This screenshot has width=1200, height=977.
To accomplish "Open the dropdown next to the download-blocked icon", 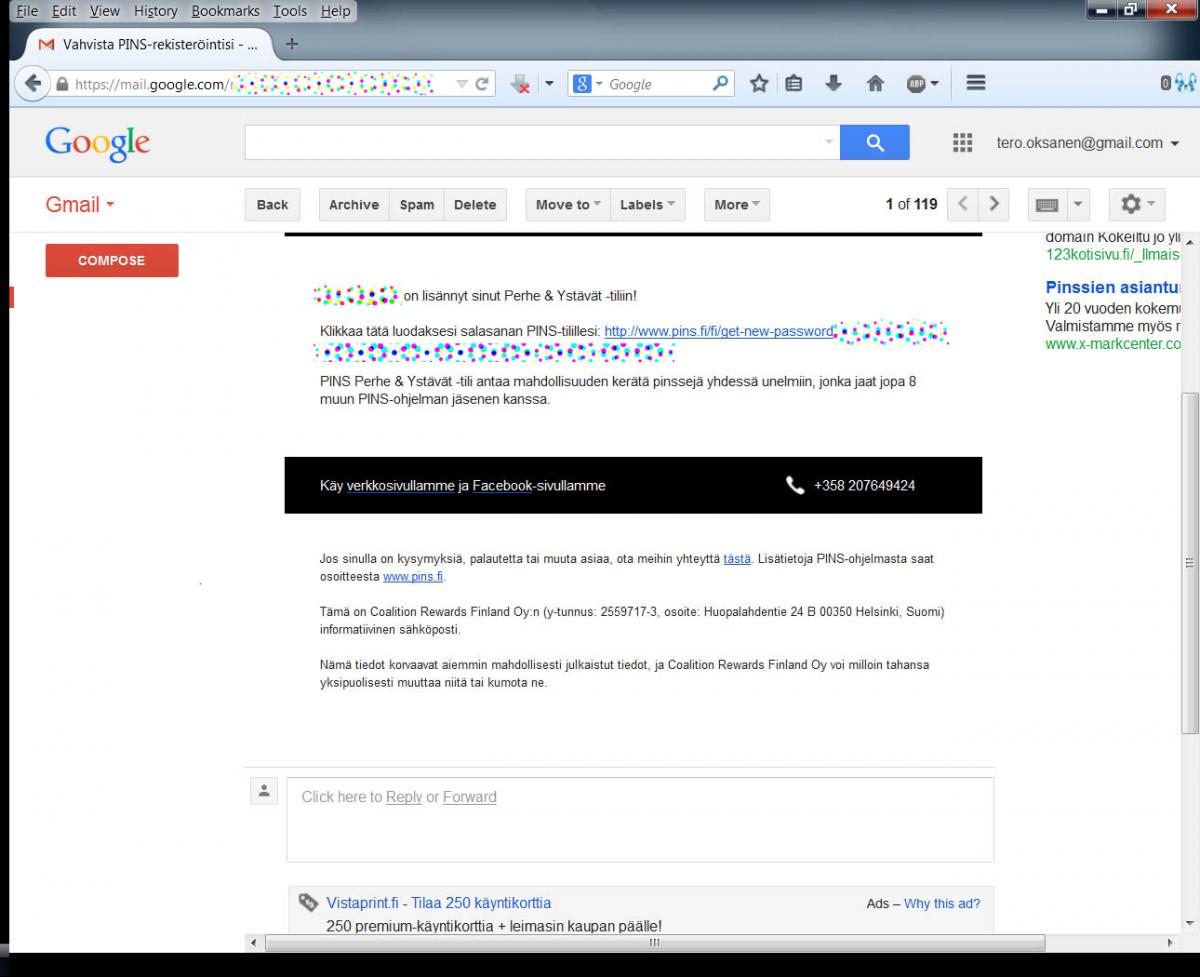I will tap(547, 85).
